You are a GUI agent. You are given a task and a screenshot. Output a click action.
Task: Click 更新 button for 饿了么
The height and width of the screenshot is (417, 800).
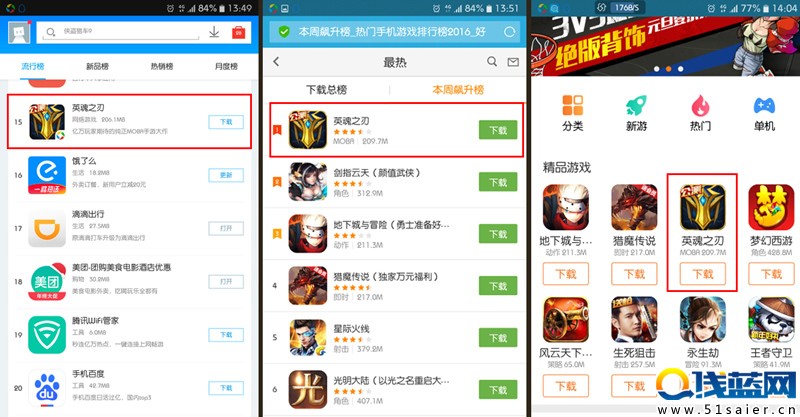[226, 175]
